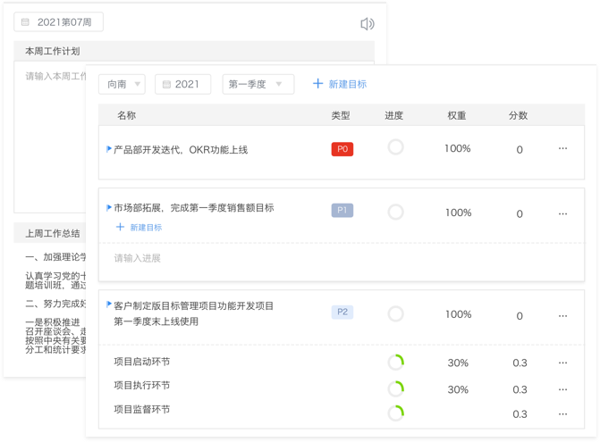
Task: Select the 项目执行环节 sub-item
Action: (x=142, y=385)
